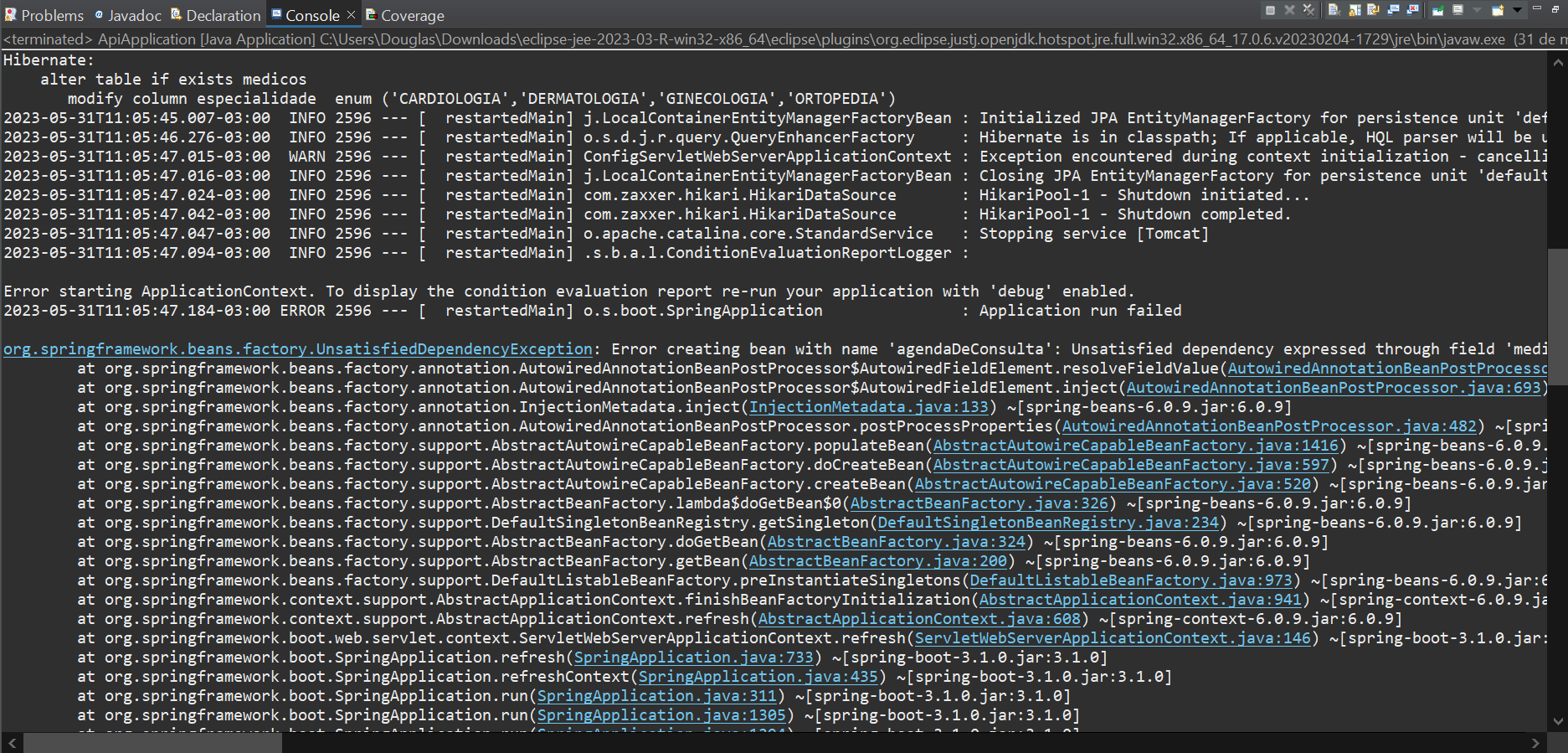1568x753 pixels.
Task: Open AbstractBeanFactory.java:326 link
Action: pos(979,503)
